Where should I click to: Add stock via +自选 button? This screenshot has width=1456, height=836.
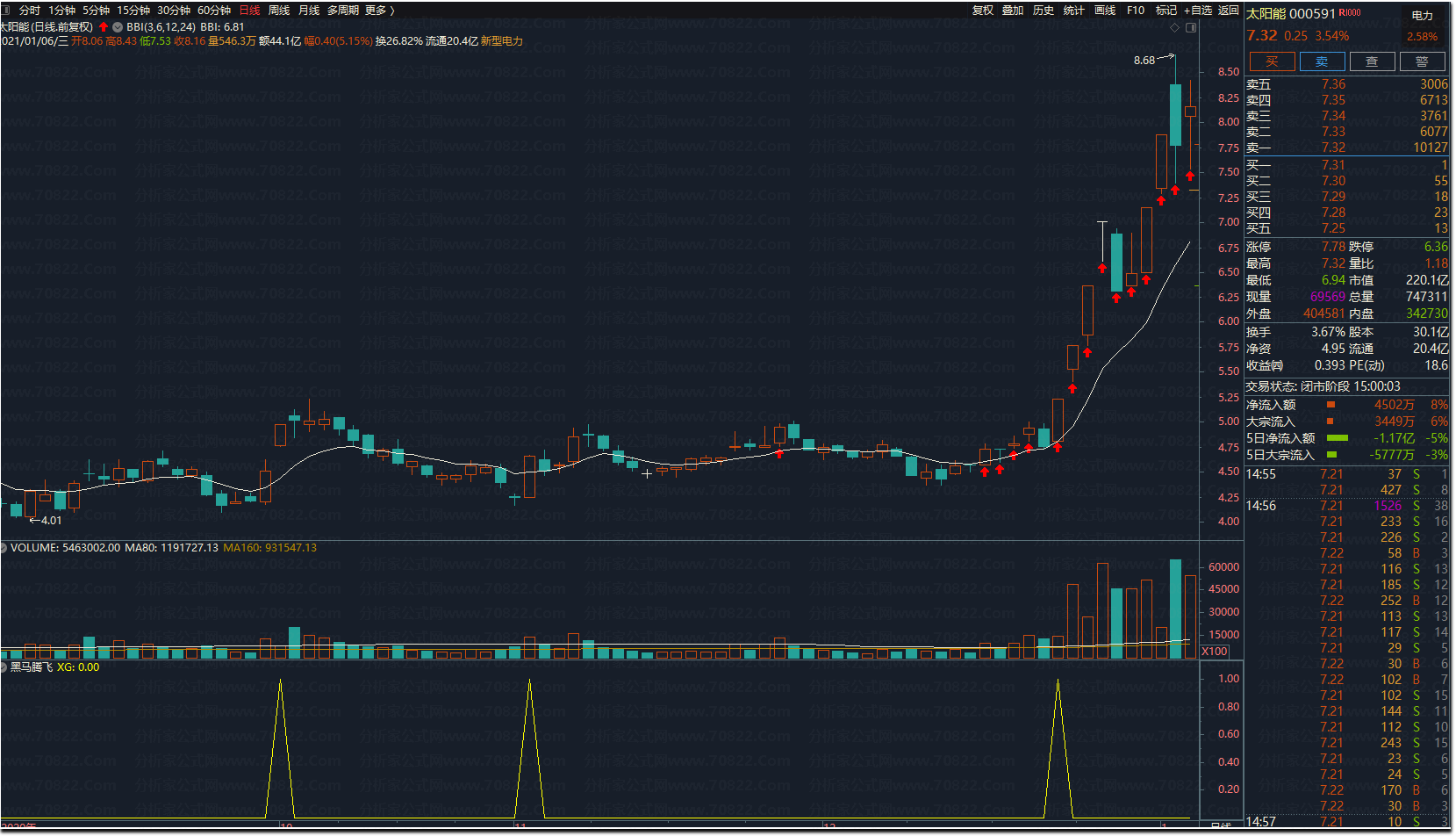coord(1198,11)
